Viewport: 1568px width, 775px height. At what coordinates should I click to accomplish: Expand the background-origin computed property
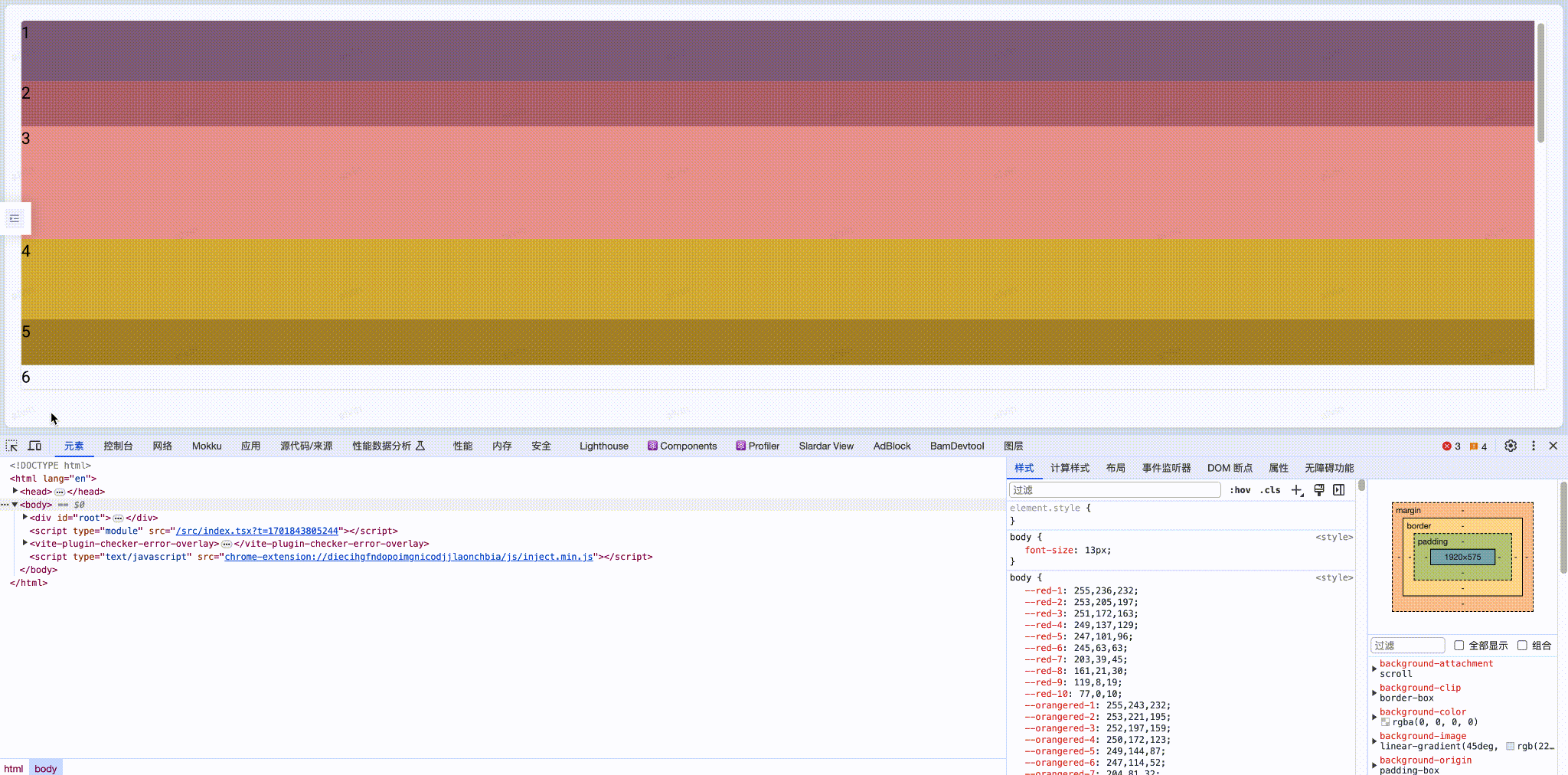click(1374, 765)
